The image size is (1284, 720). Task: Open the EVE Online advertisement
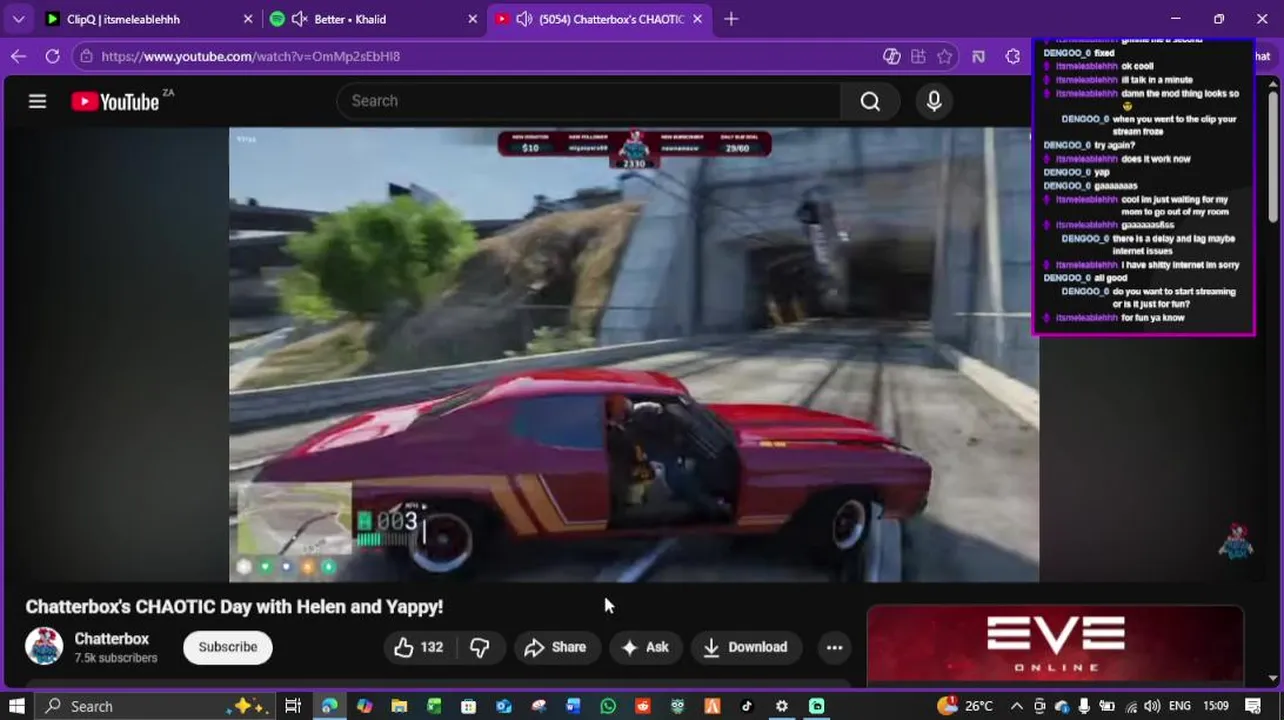coord(1055,645)
